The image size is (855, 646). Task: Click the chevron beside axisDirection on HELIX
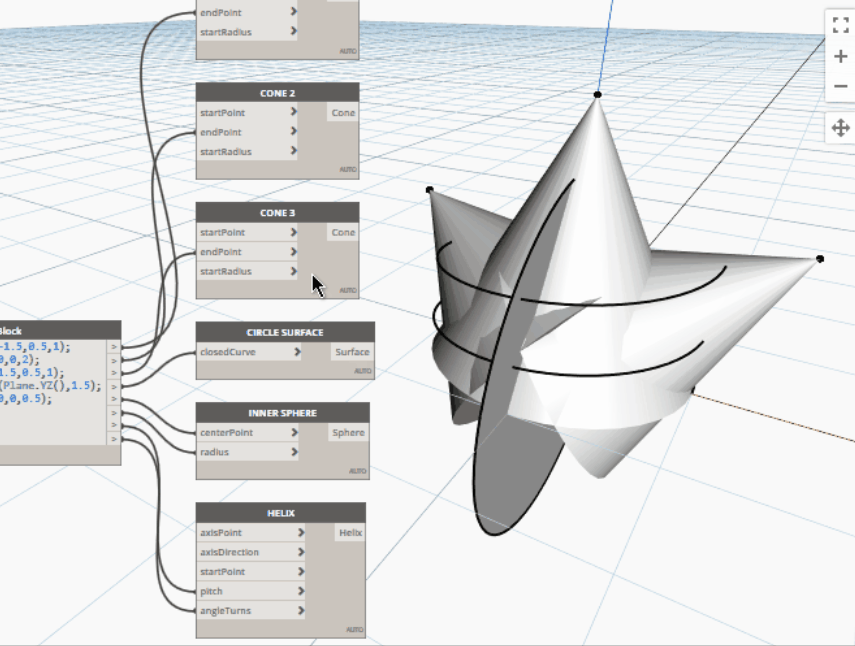pyautogui.click(x=301, y=552)
